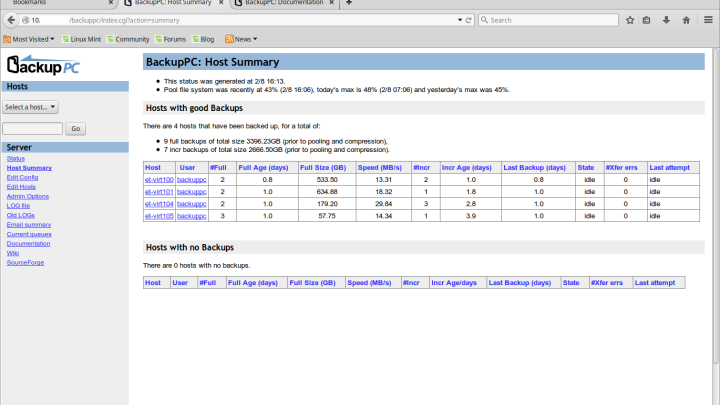Open the Edit Hosts link
The image size is (720, 405).
pyautogui.click(x=21, y=187)
